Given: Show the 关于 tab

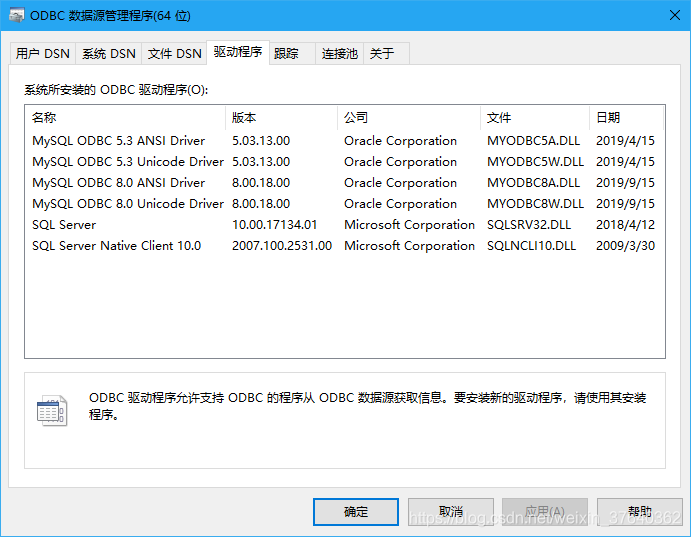Looking at the screenshot, I should [386, 54].
